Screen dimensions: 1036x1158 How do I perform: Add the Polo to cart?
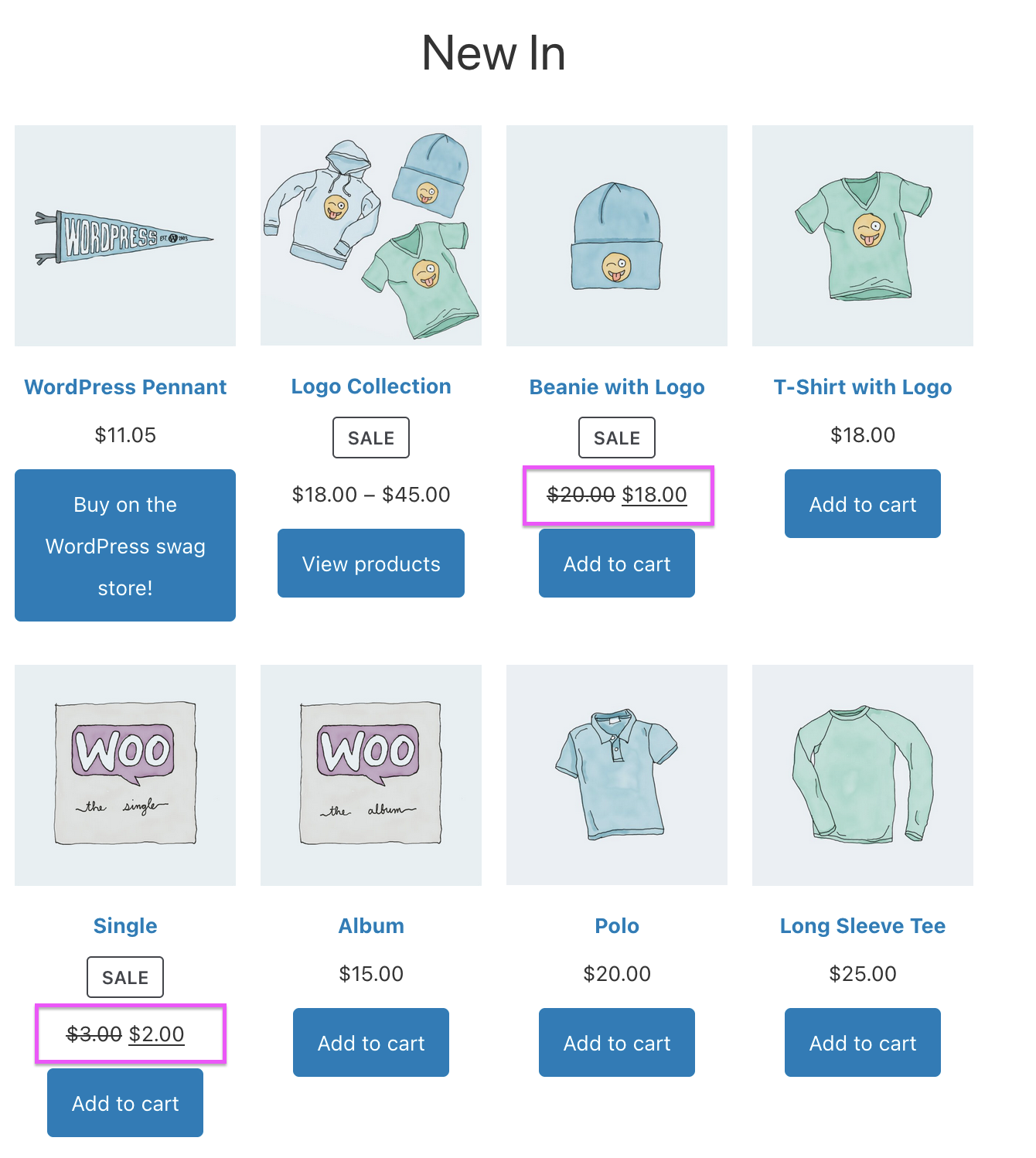(x=616, y=1042)
